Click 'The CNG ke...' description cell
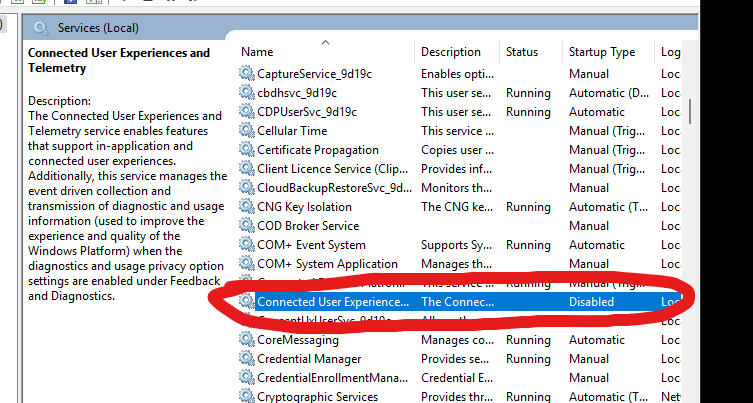The image size is (753, 403). pyautogui.click(x=457, y=207)
